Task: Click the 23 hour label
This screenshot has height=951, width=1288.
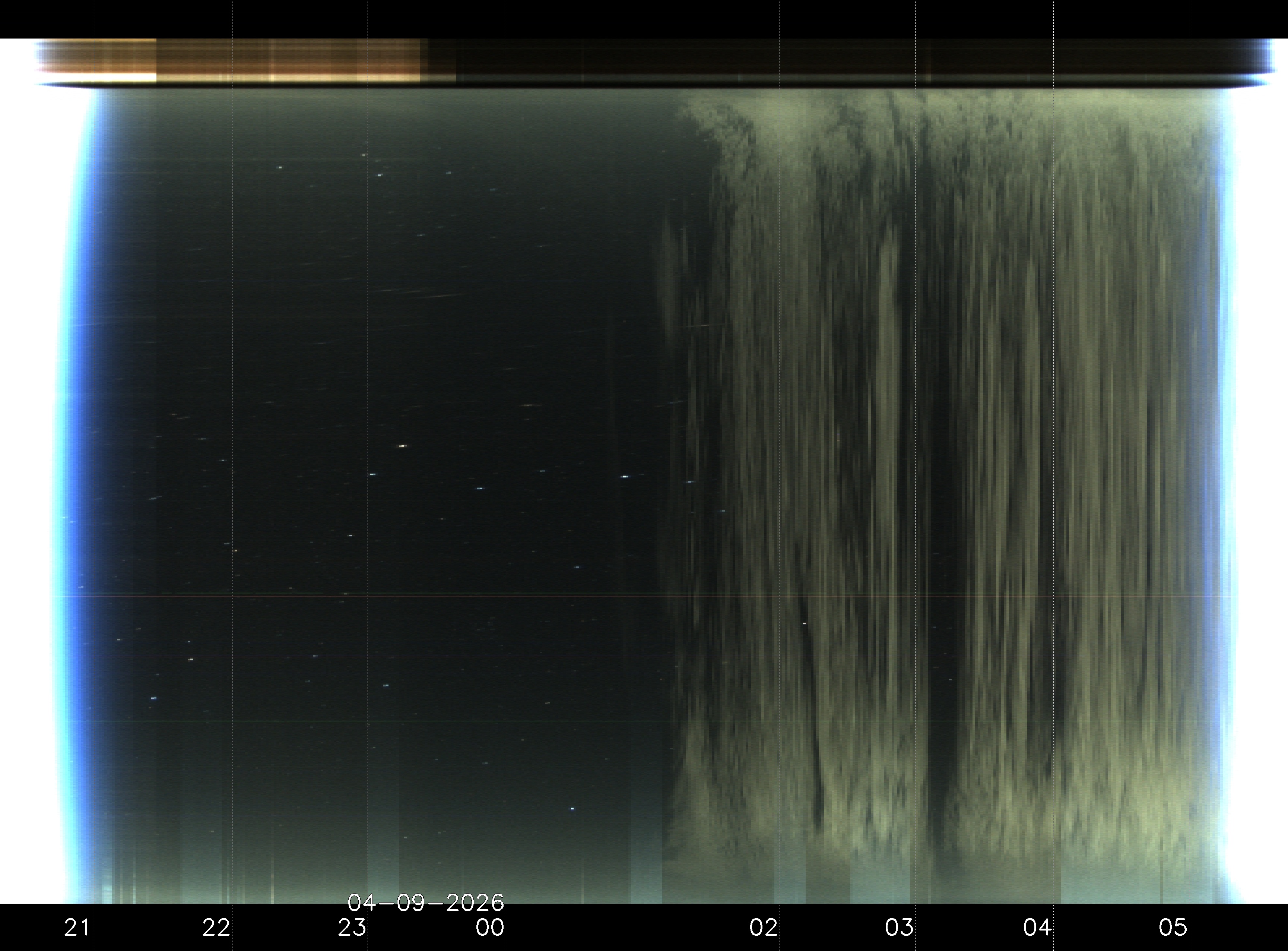Action: tap(352, 928)
